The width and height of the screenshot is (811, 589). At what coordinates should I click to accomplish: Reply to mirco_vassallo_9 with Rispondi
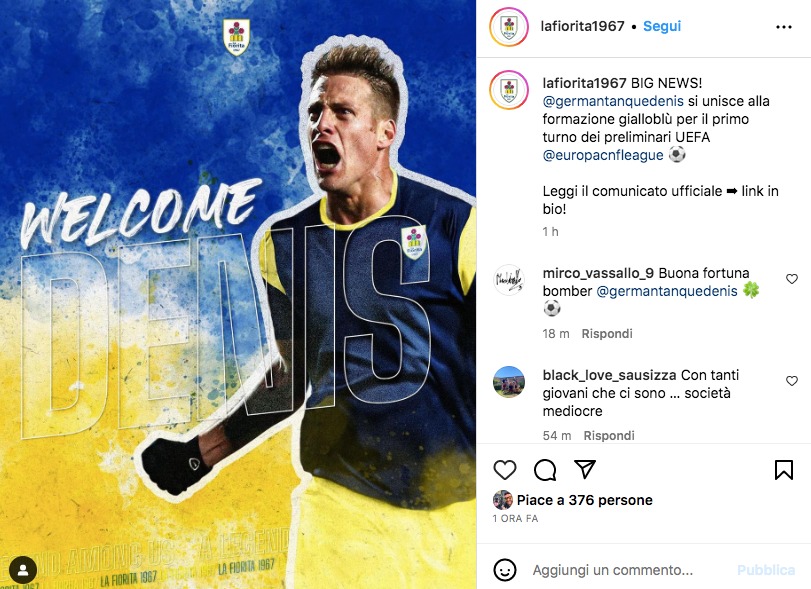[x=607, y=334]
